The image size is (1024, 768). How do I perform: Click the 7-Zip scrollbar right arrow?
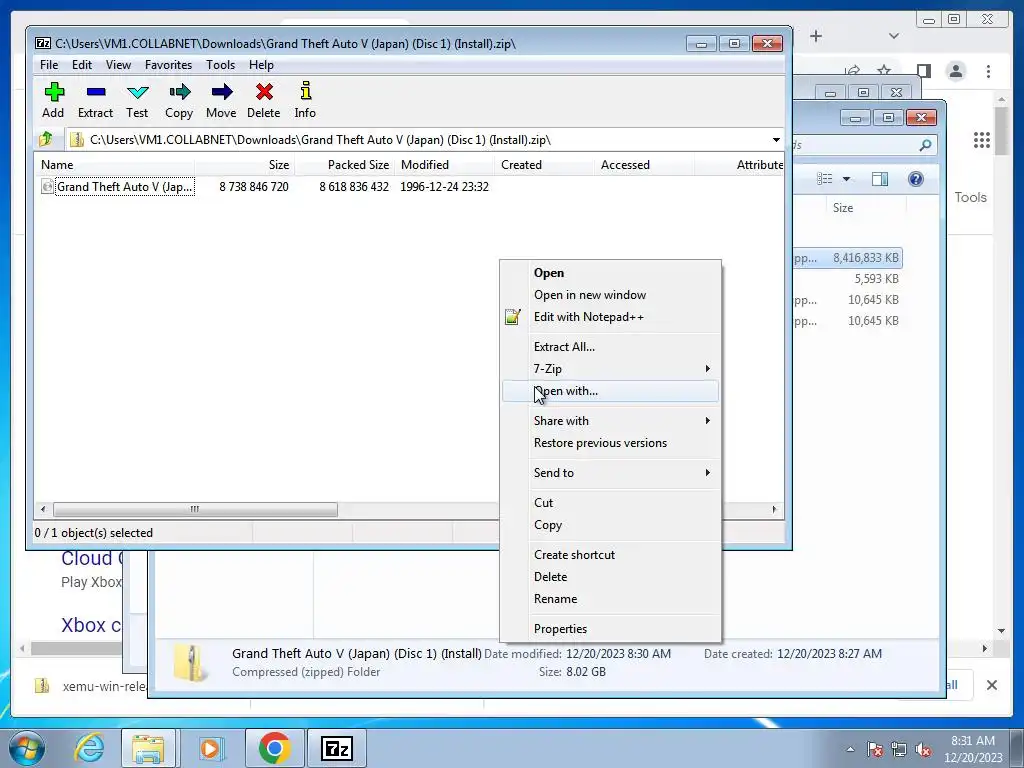click(775, 509)
